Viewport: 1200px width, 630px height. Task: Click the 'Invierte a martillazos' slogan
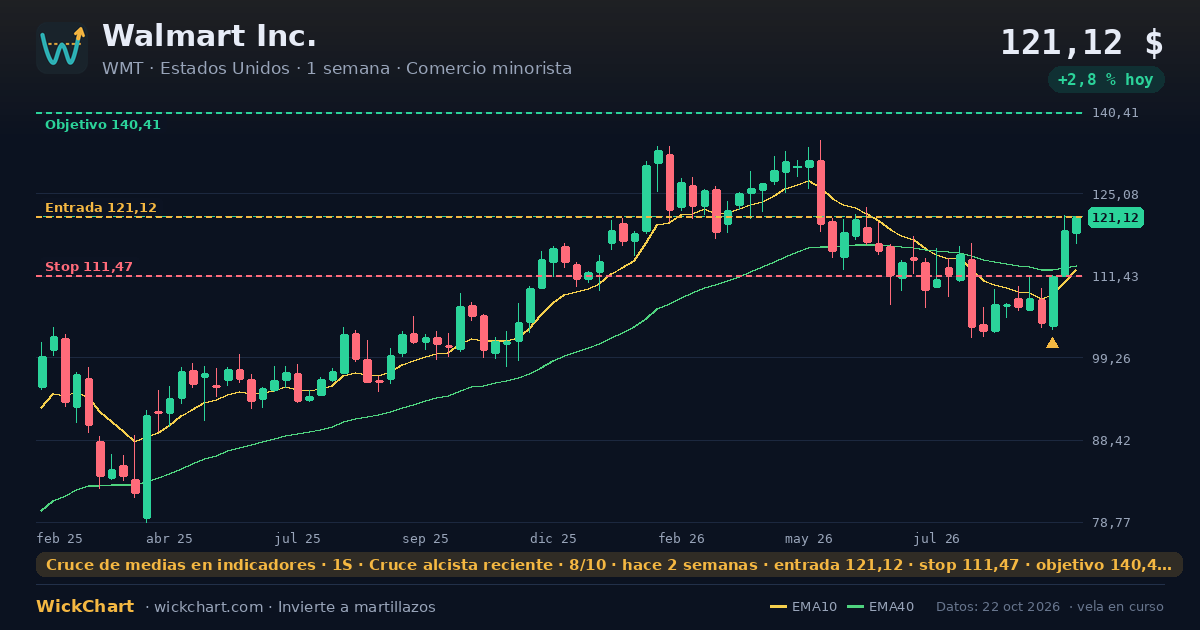[x=357, y=607]
